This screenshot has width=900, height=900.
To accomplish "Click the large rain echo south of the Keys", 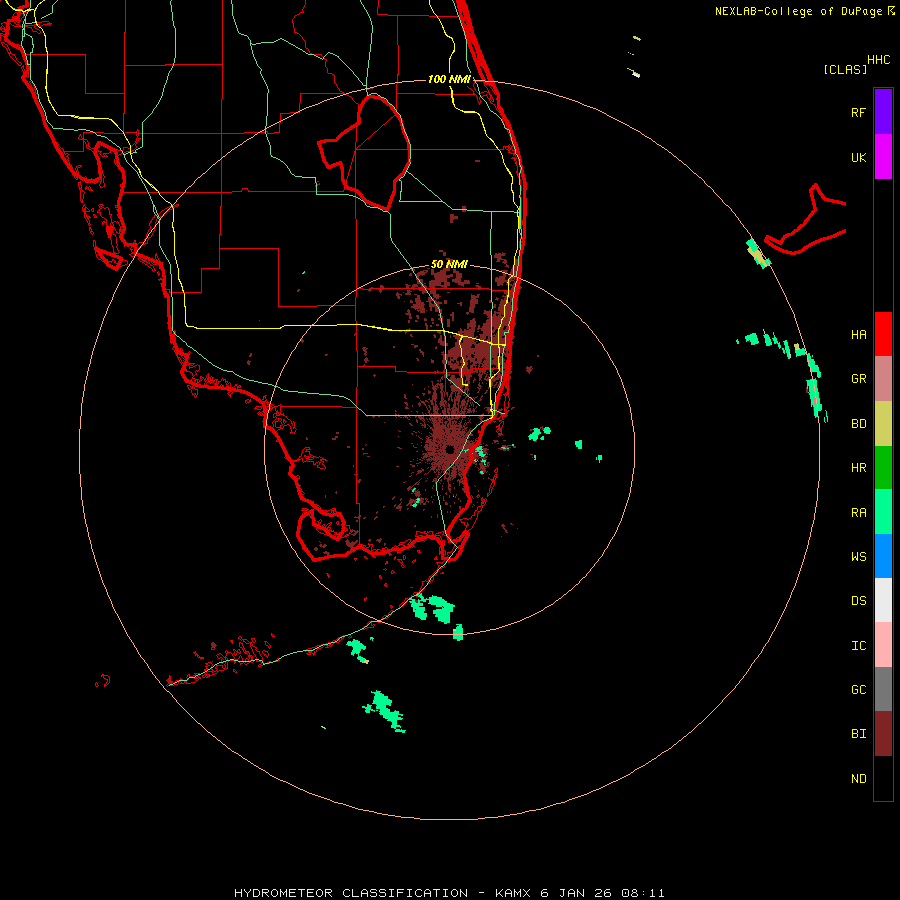I will (x=385, y=711).
